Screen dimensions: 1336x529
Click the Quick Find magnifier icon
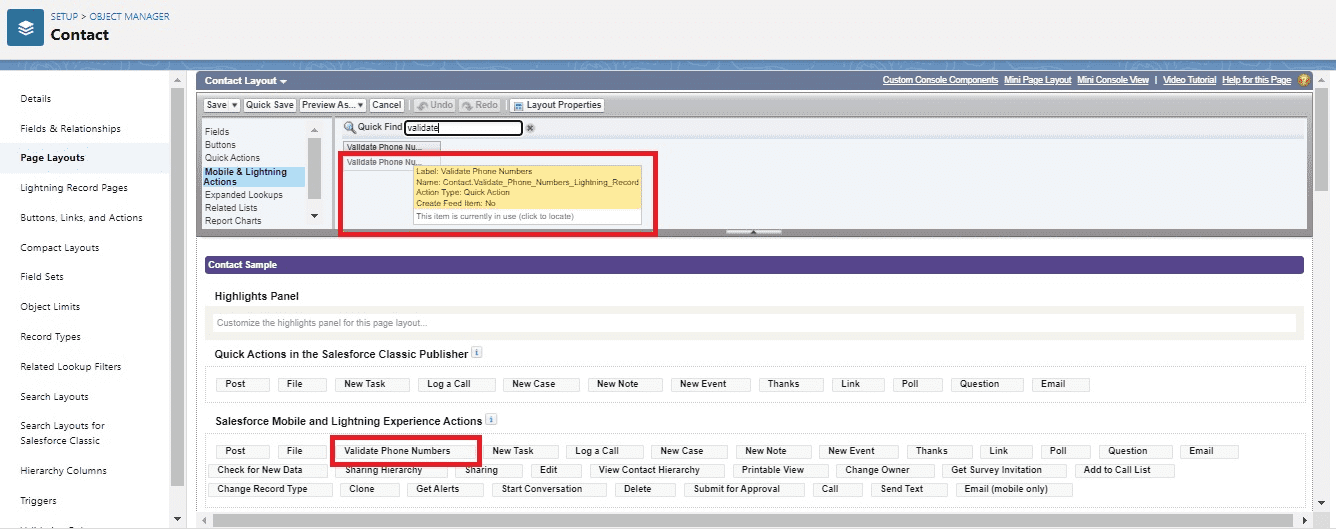coord(349,127)
